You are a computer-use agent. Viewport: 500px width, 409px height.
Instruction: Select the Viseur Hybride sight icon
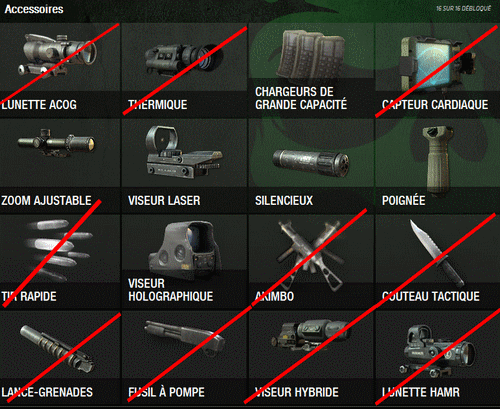[311, 335]
